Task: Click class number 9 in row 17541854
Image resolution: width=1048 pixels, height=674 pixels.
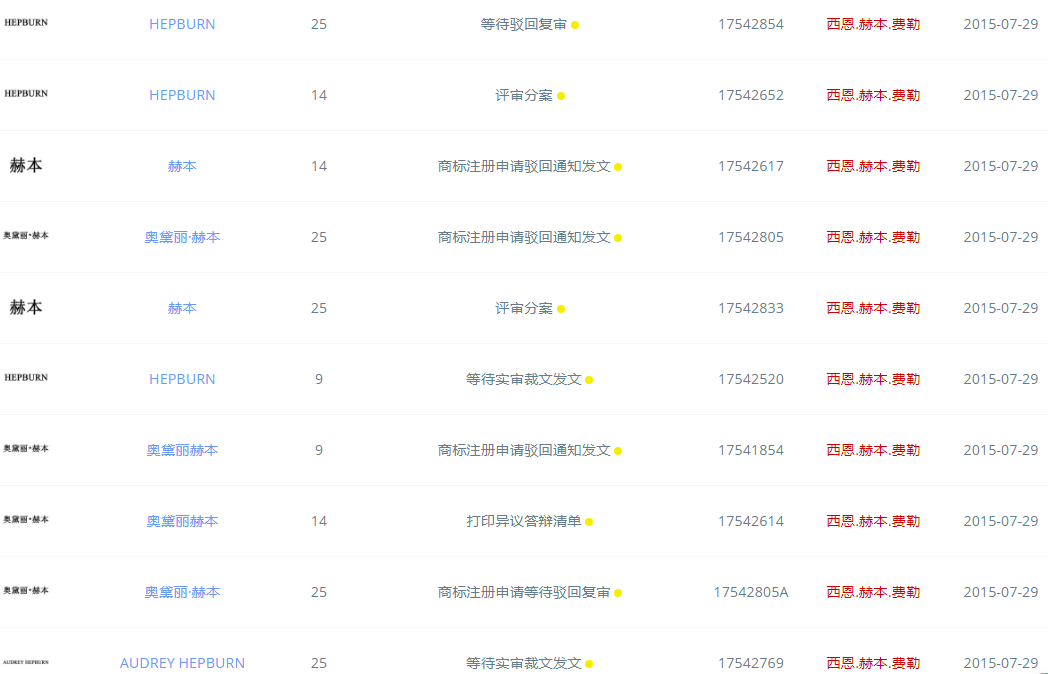Action: point(319,450)
